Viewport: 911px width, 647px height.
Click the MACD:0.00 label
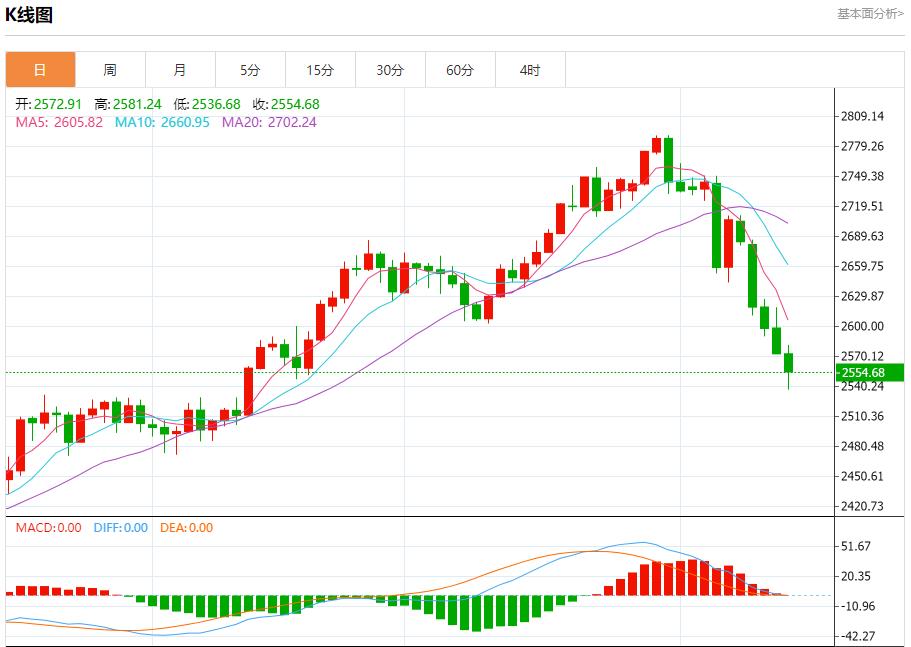pyautogui.click(x=48, y=528)
